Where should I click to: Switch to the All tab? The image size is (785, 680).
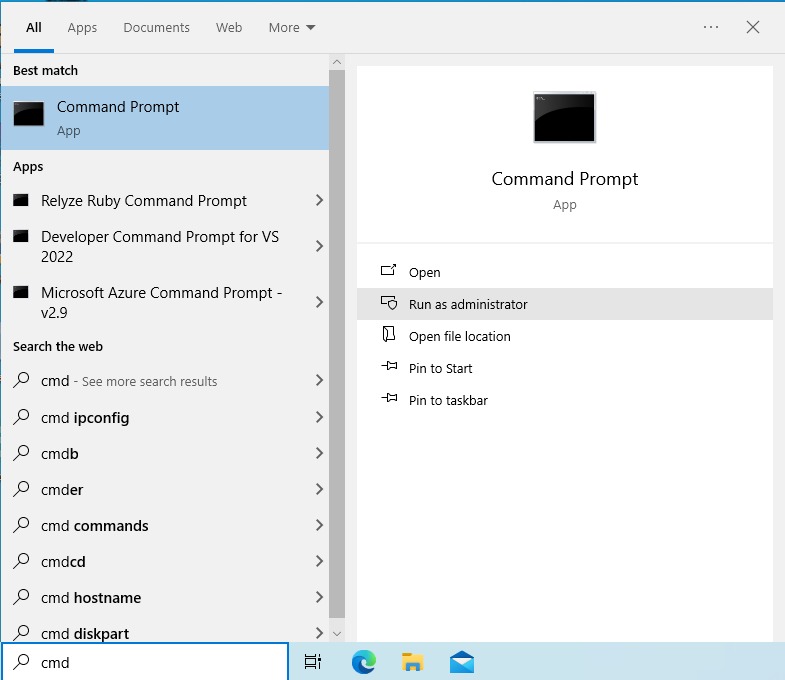click(x=34, y=28)
